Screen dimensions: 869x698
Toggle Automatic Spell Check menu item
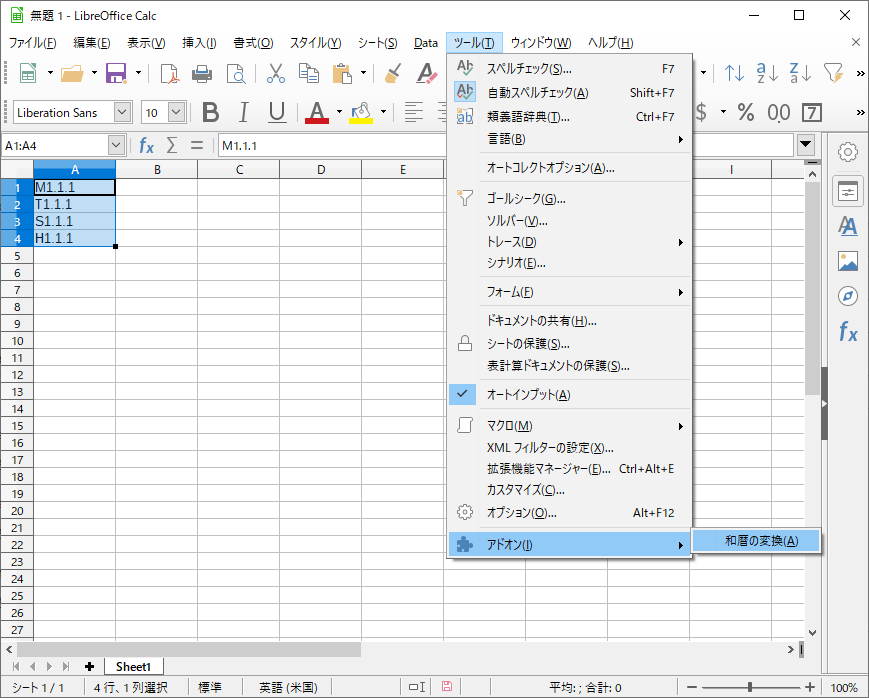pyautogui.click(x=569, y=93)
